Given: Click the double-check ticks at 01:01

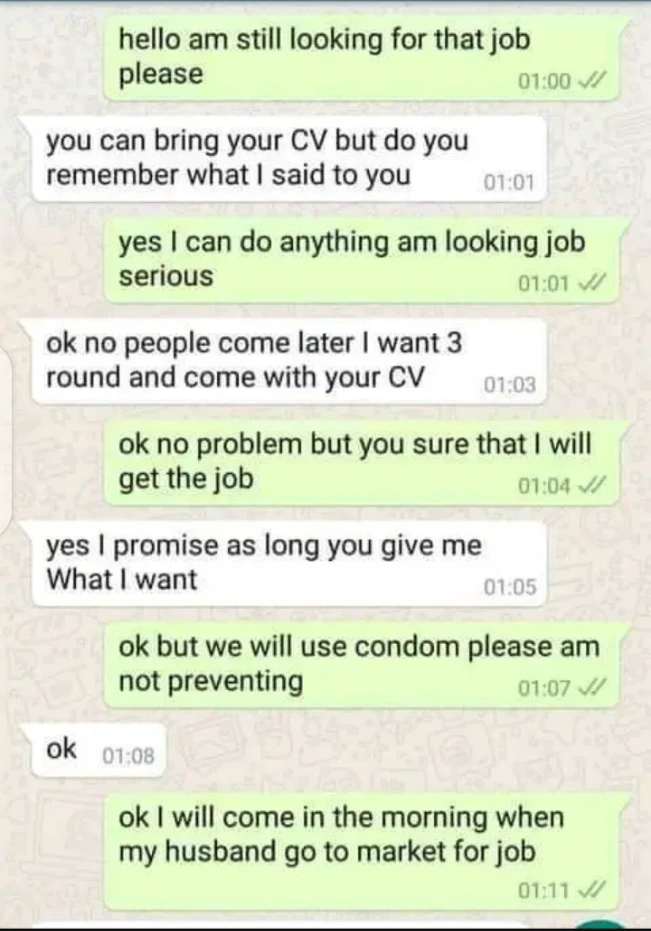Looking at the screenshot, I should tap(590, 284).
